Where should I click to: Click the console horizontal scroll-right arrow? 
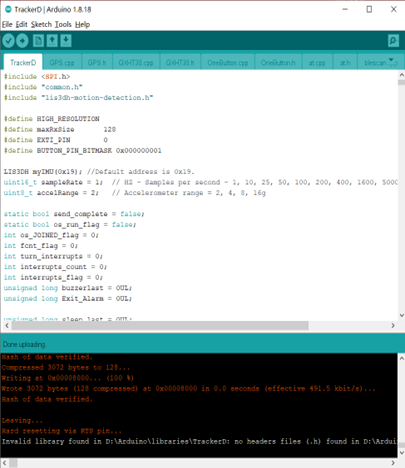coord(393,463)
